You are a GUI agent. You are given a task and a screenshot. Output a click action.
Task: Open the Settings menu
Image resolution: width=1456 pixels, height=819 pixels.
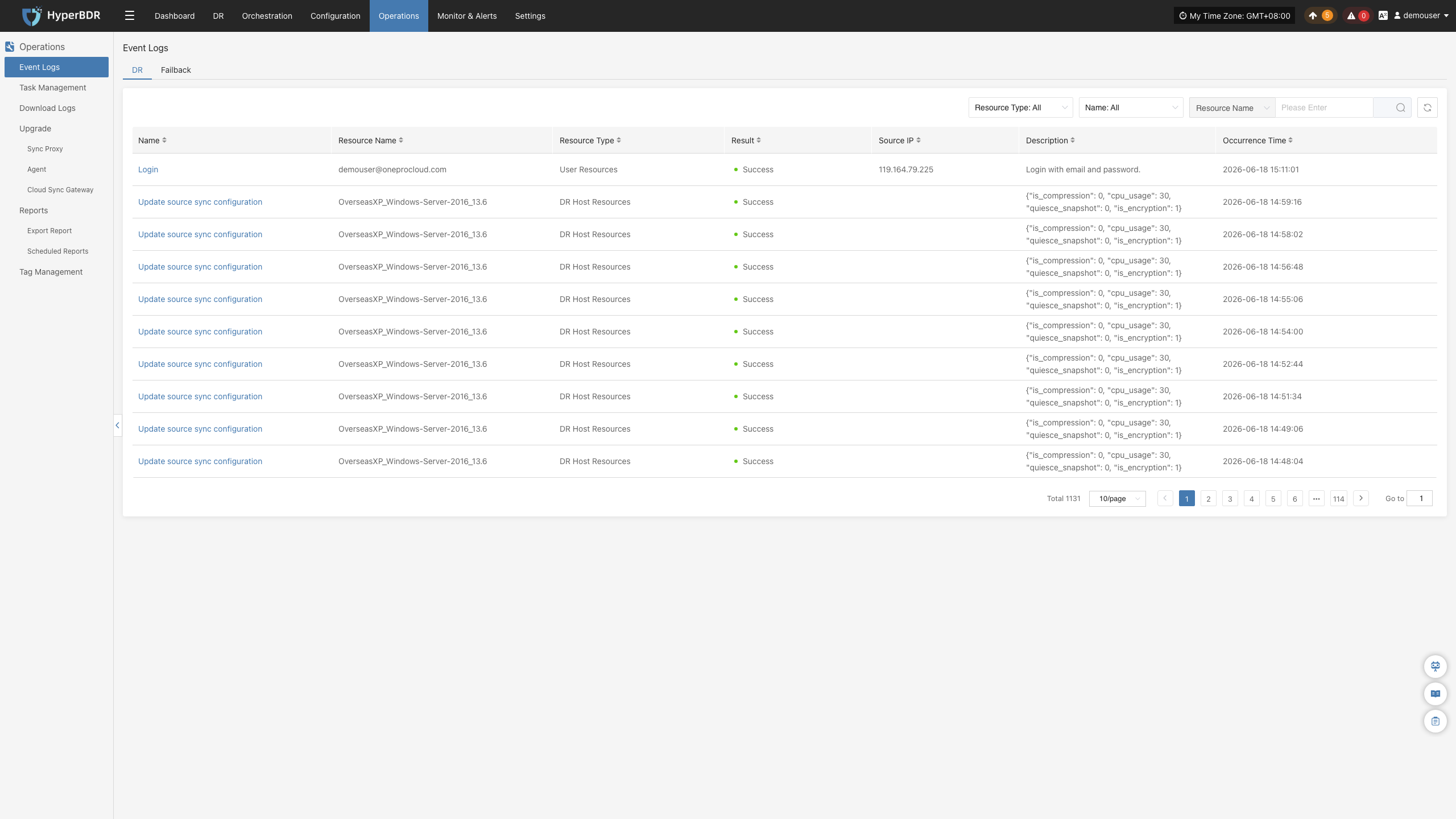pos(530,16)
